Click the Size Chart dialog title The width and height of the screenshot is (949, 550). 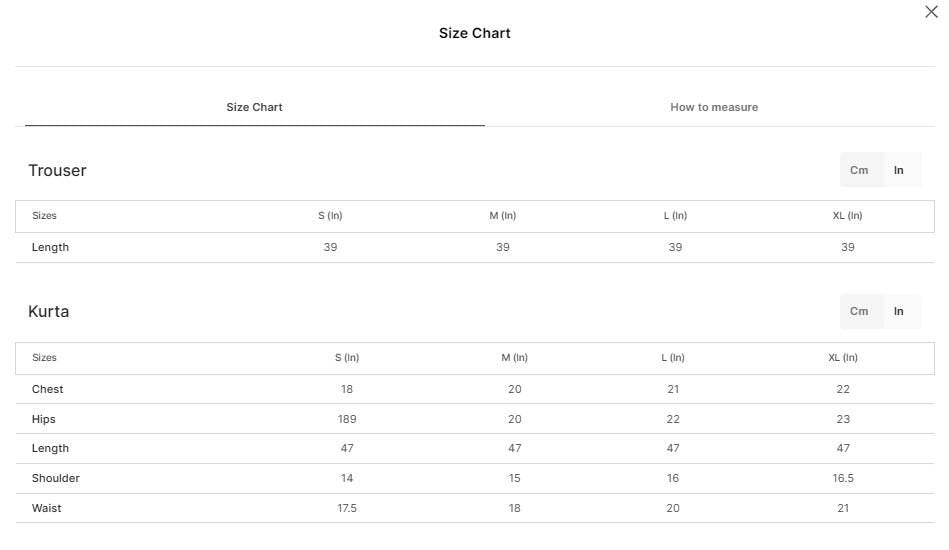[x=474, y=33]
